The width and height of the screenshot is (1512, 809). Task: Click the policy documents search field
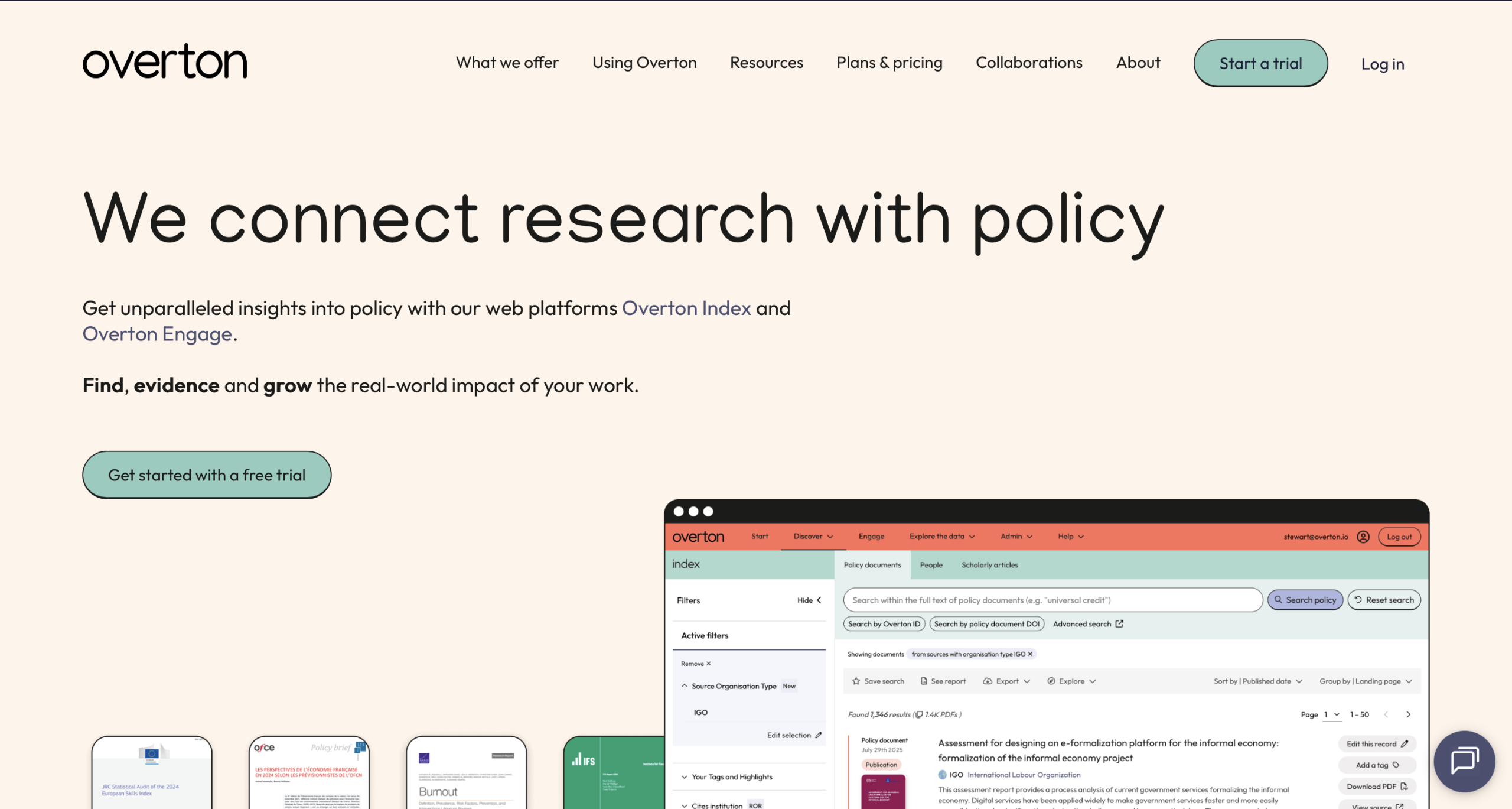tap(1052, 600)
